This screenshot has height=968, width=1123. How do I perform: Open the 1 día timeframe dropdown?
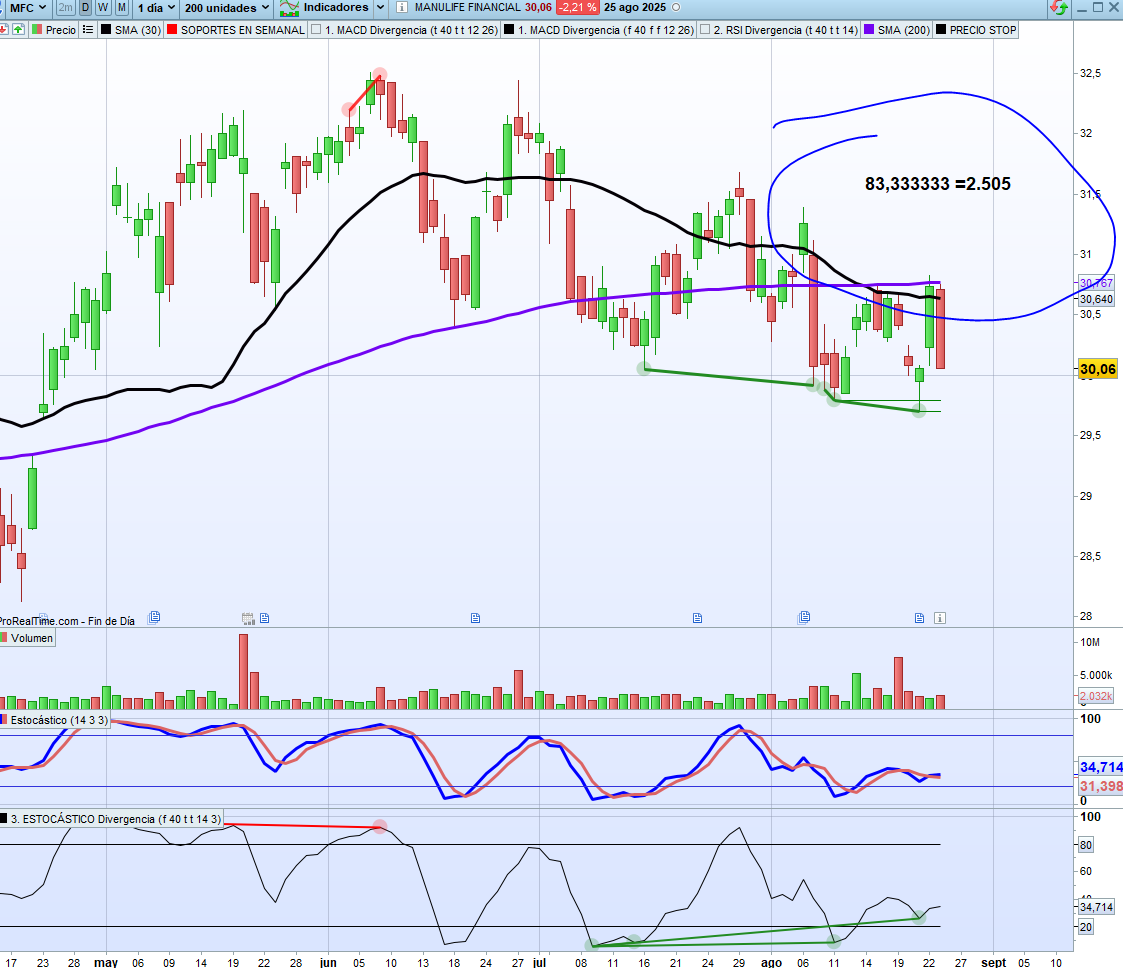pyautogui.click(x=157, y=8)
